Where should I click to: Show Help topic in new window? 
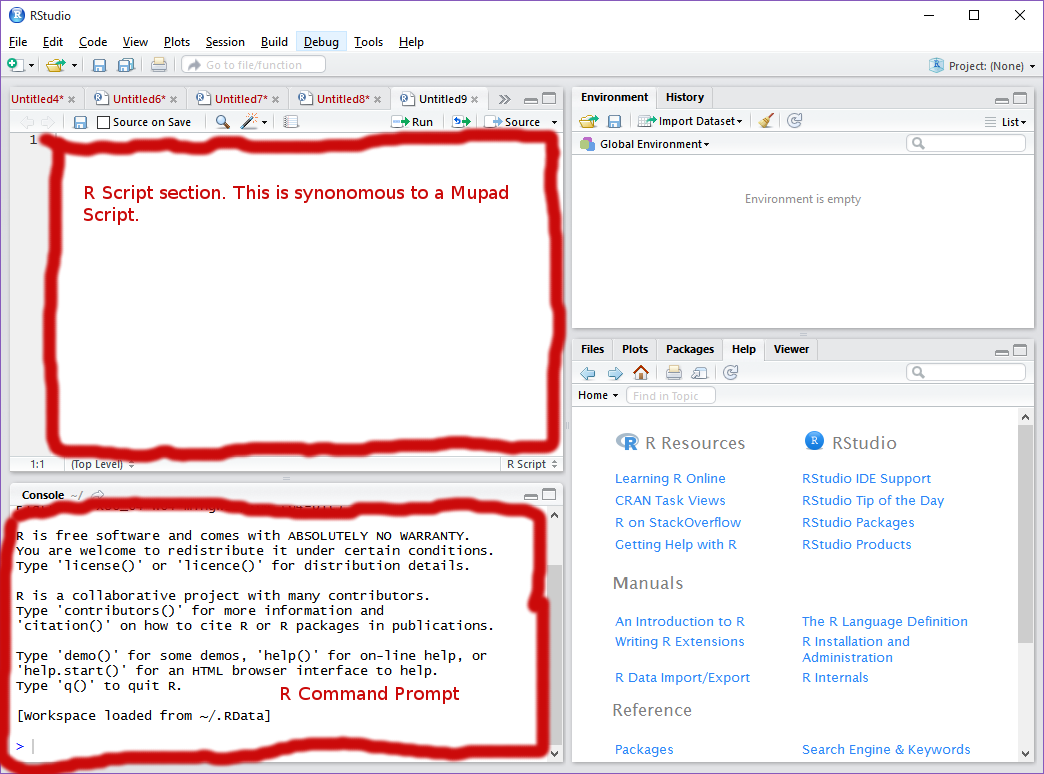tap(700, 373)
